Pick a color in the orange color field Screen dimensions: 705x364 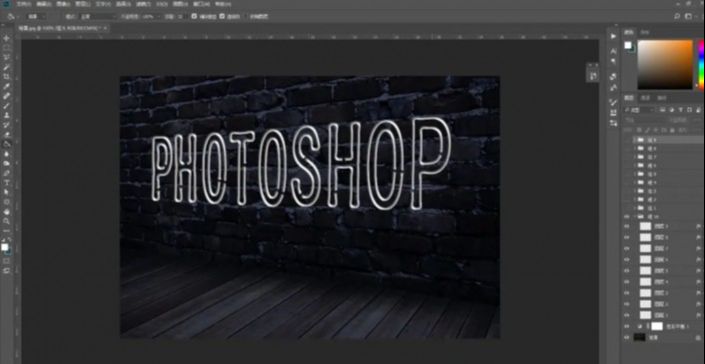point(665,65)
